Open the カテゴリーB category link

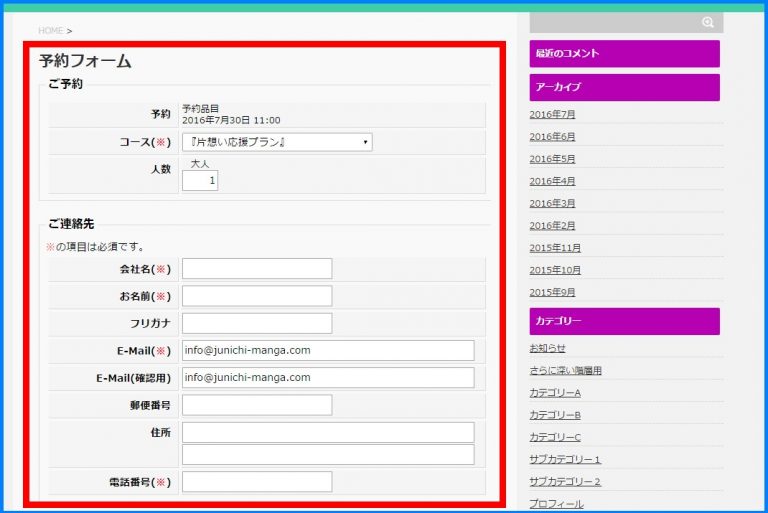tap(555, 415)
